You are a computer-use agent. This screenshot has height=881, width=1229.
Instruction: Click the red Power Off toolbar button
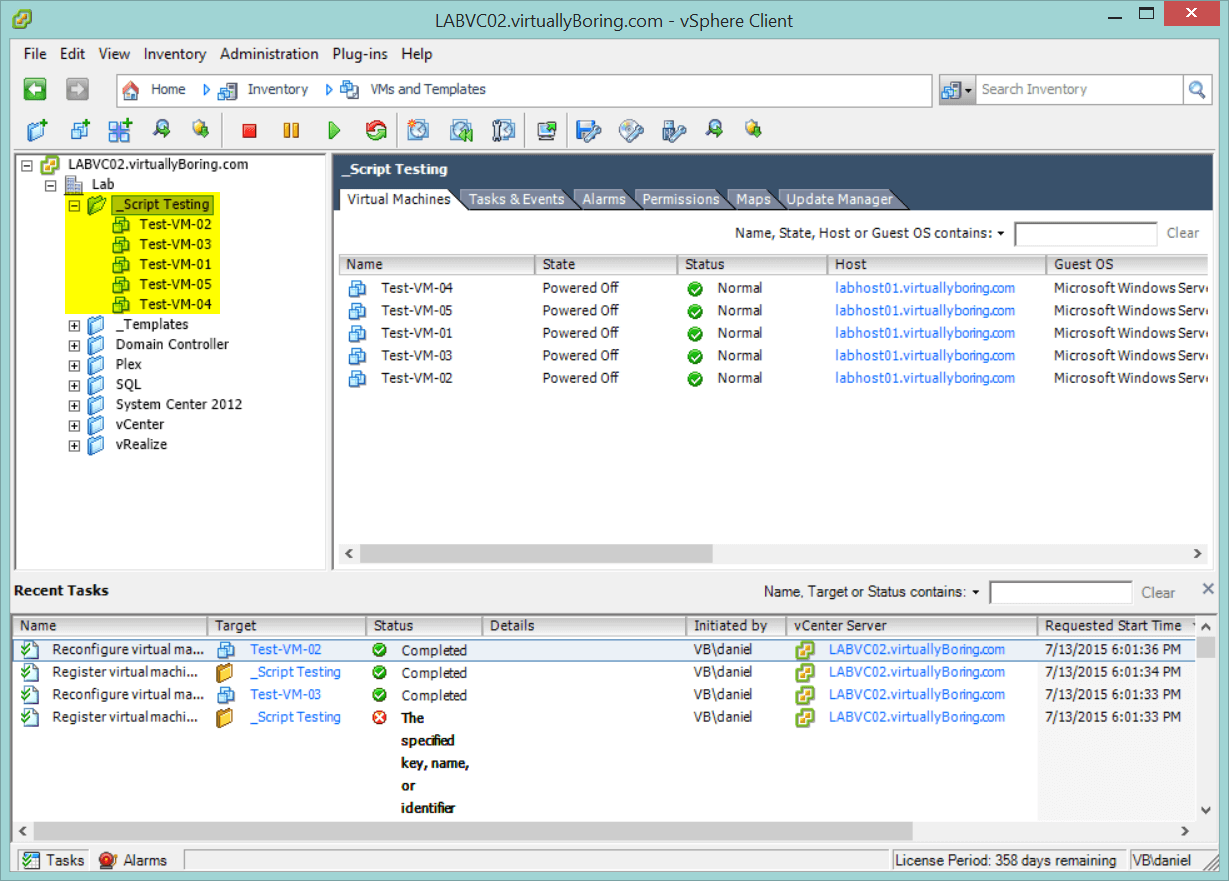click(x=249, y=130)
